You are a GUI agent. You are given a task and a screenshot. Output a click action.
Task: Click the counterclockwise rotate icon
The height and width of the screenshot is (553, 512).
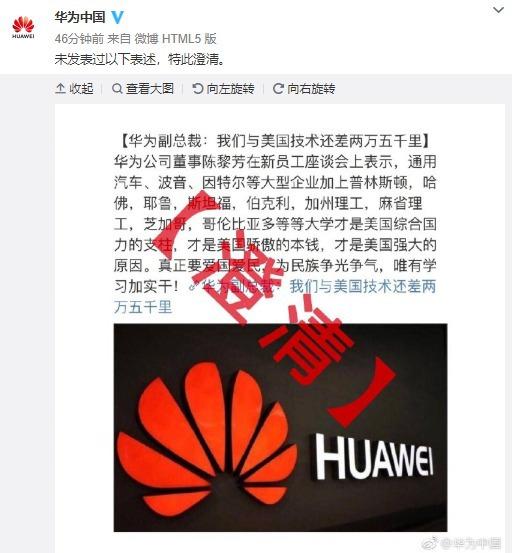pos(198,89)
